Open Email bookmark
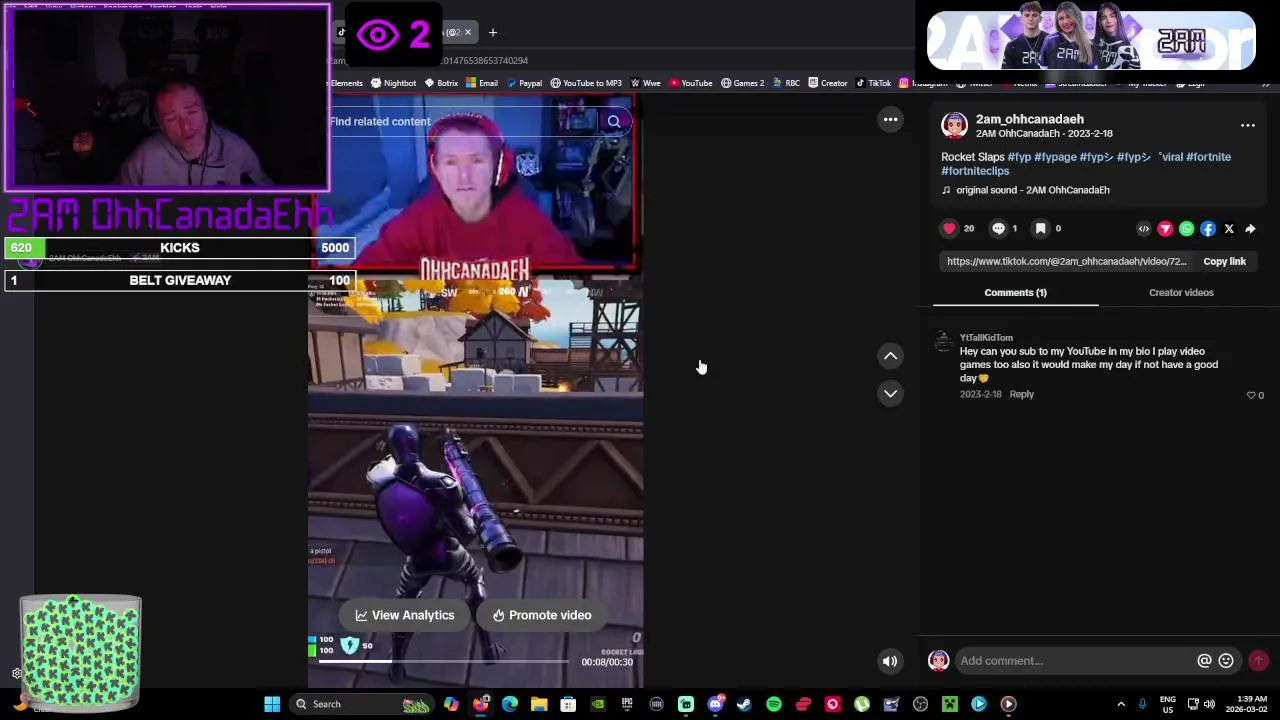 (x=482, y=83)
